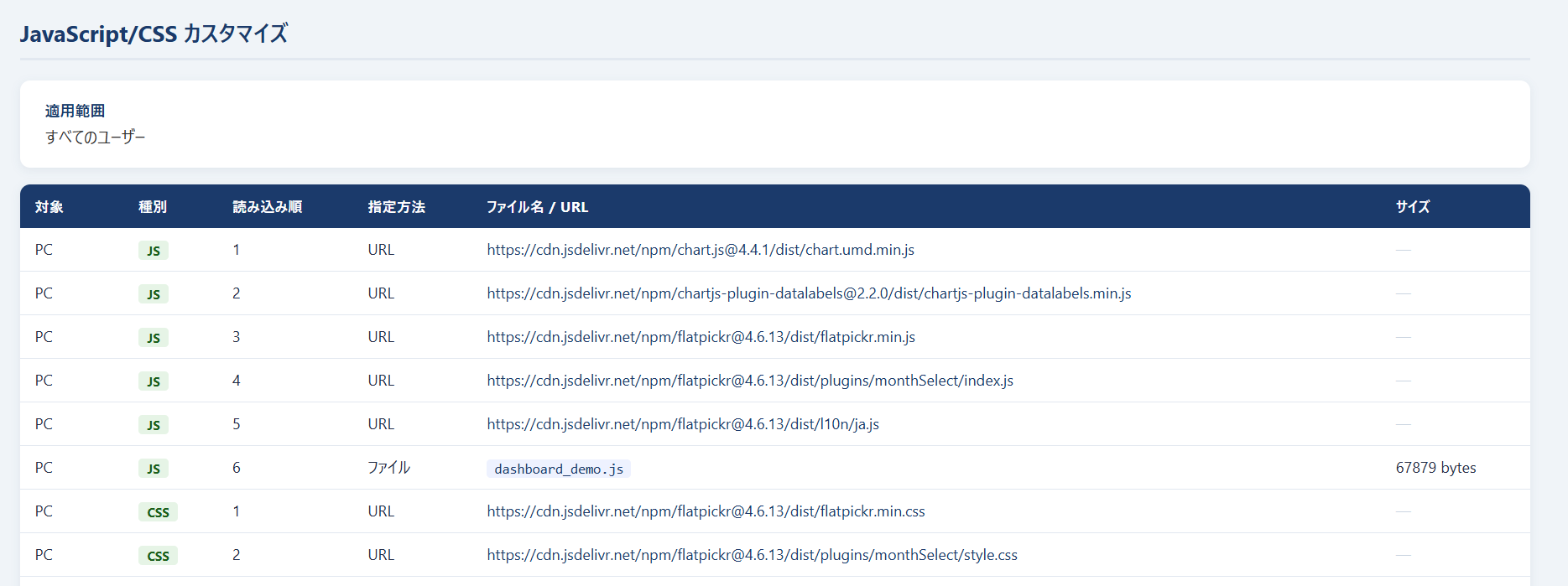Select load order 6 in the dashboard_demo.js row
1568x586 pixels.
click(x=237, y=468)
